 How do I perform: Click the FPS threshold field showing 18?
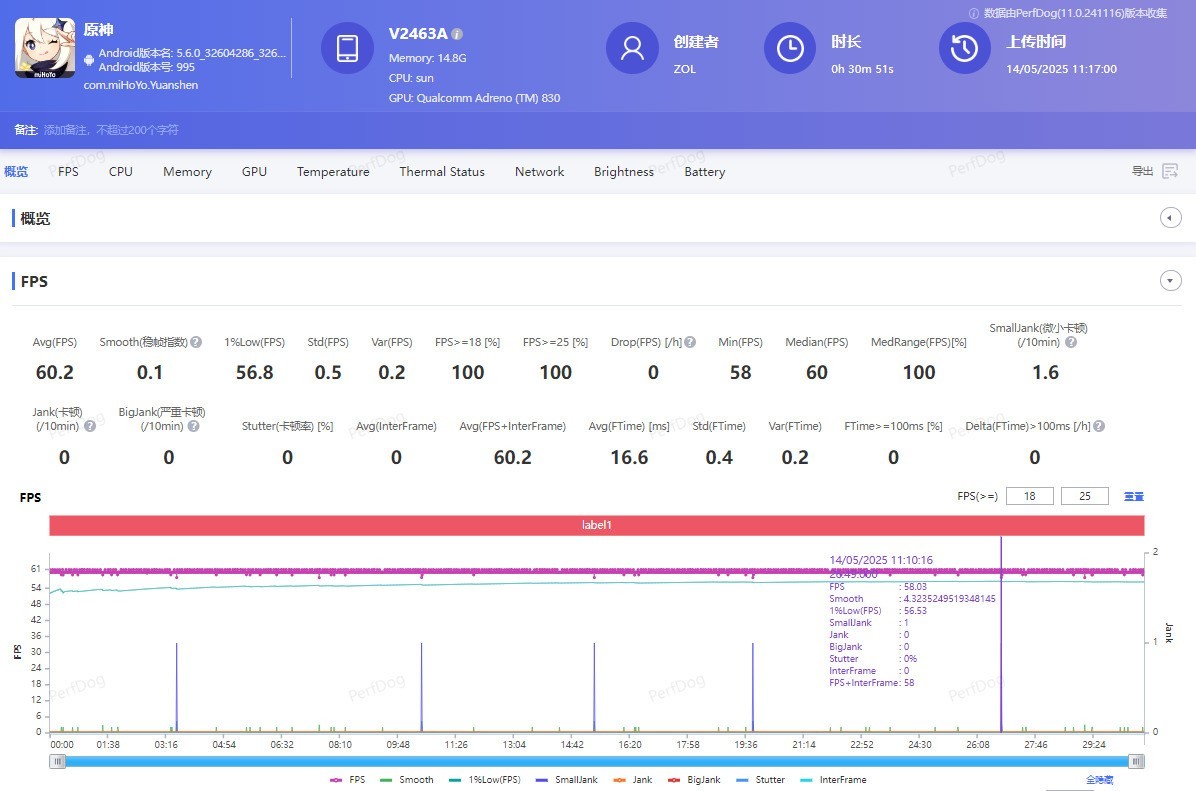pos(1030,495)
